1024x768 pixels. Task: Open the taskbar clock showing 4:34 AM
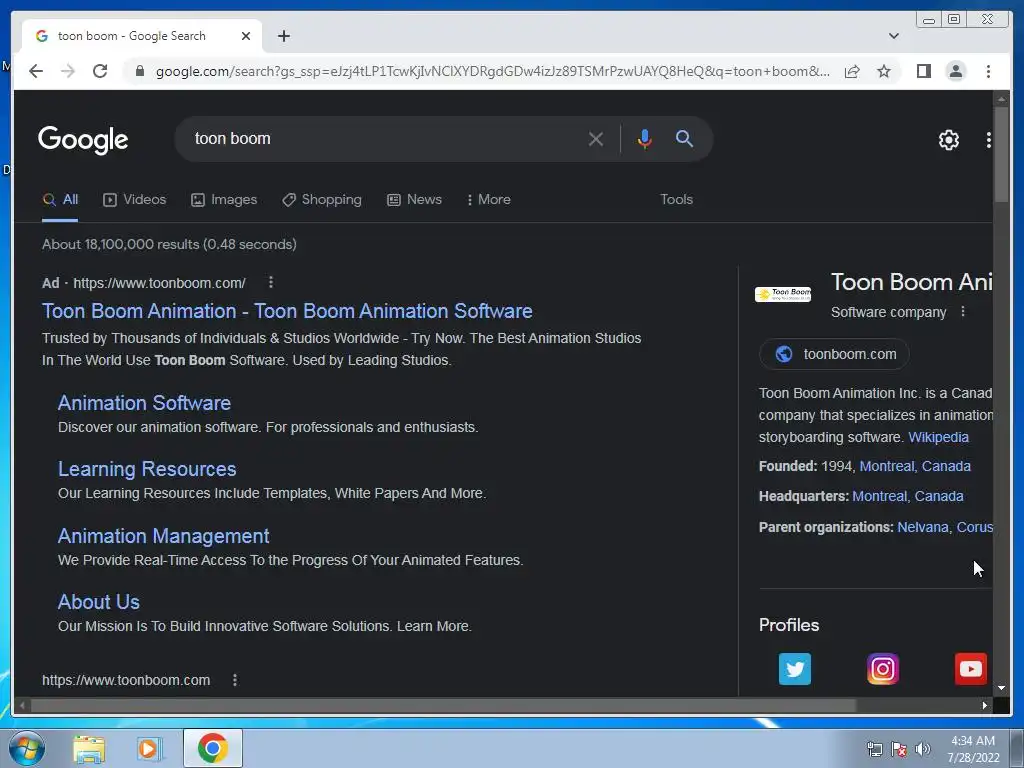tap(973, 749)
